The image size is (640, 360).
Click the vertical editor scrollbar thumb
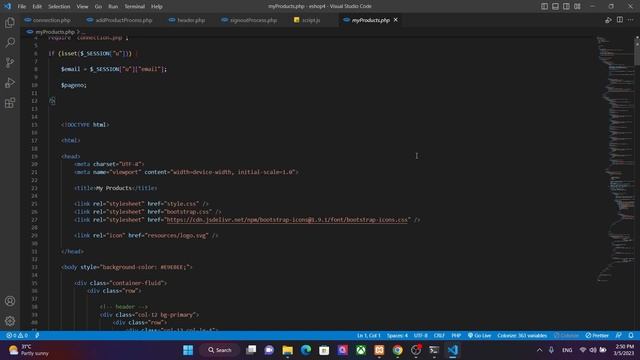pyautogui.click(x=637, y=51)
